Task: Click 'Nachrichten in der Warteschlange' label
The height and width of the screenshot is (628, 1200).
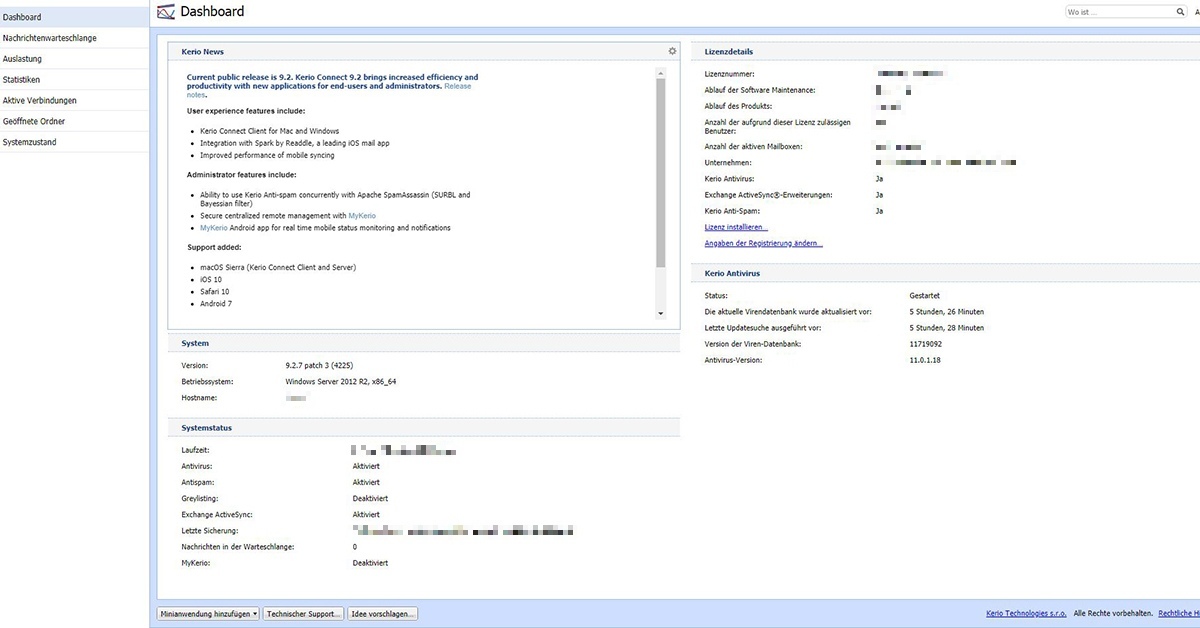Action: click(238, 547)
